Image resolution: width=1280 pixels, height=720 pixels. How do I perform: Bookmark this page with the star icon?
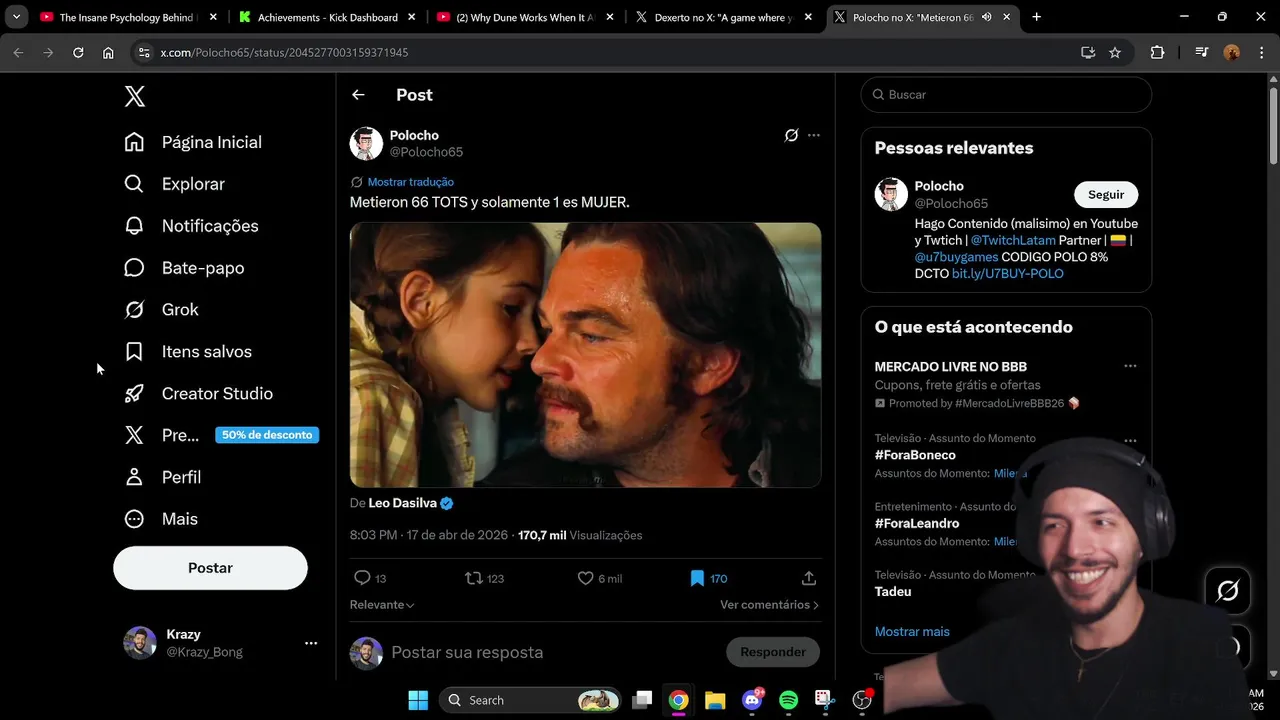[x=1115, y=52]
